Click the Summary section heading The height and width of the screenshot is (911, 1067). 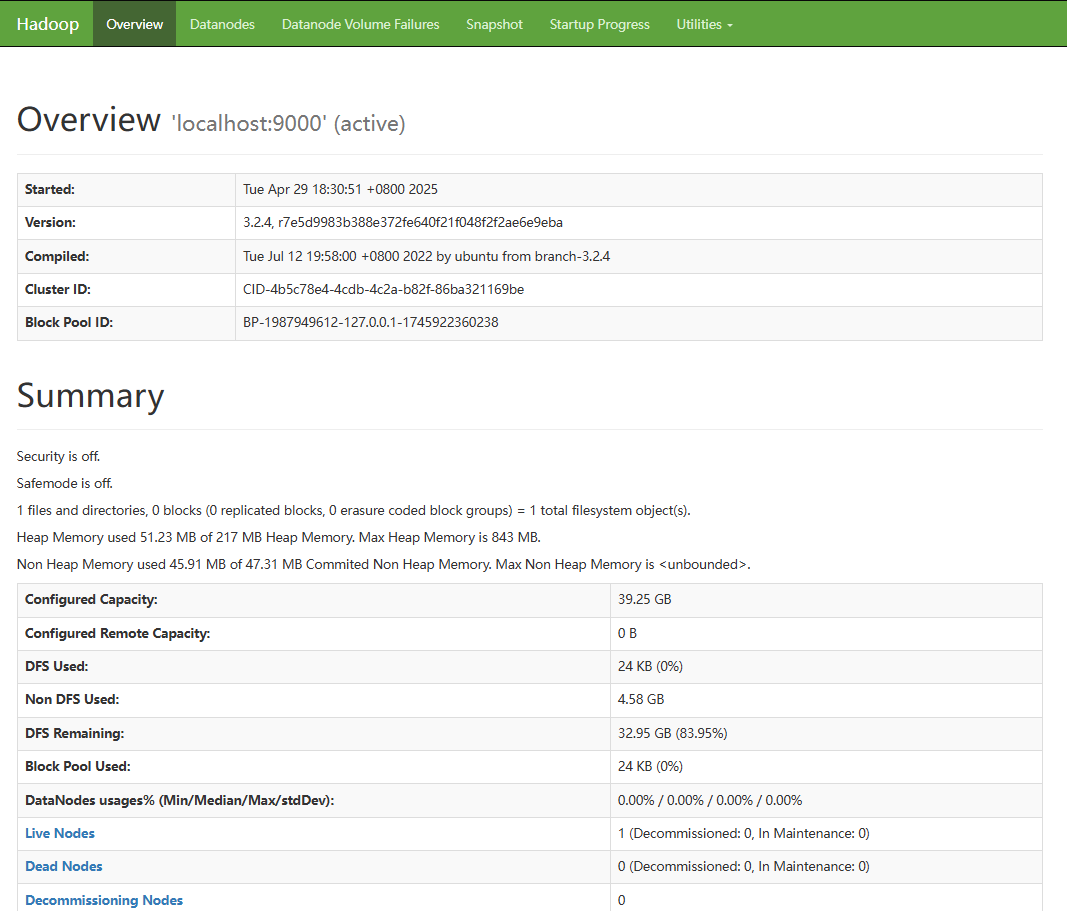[91, 395]
